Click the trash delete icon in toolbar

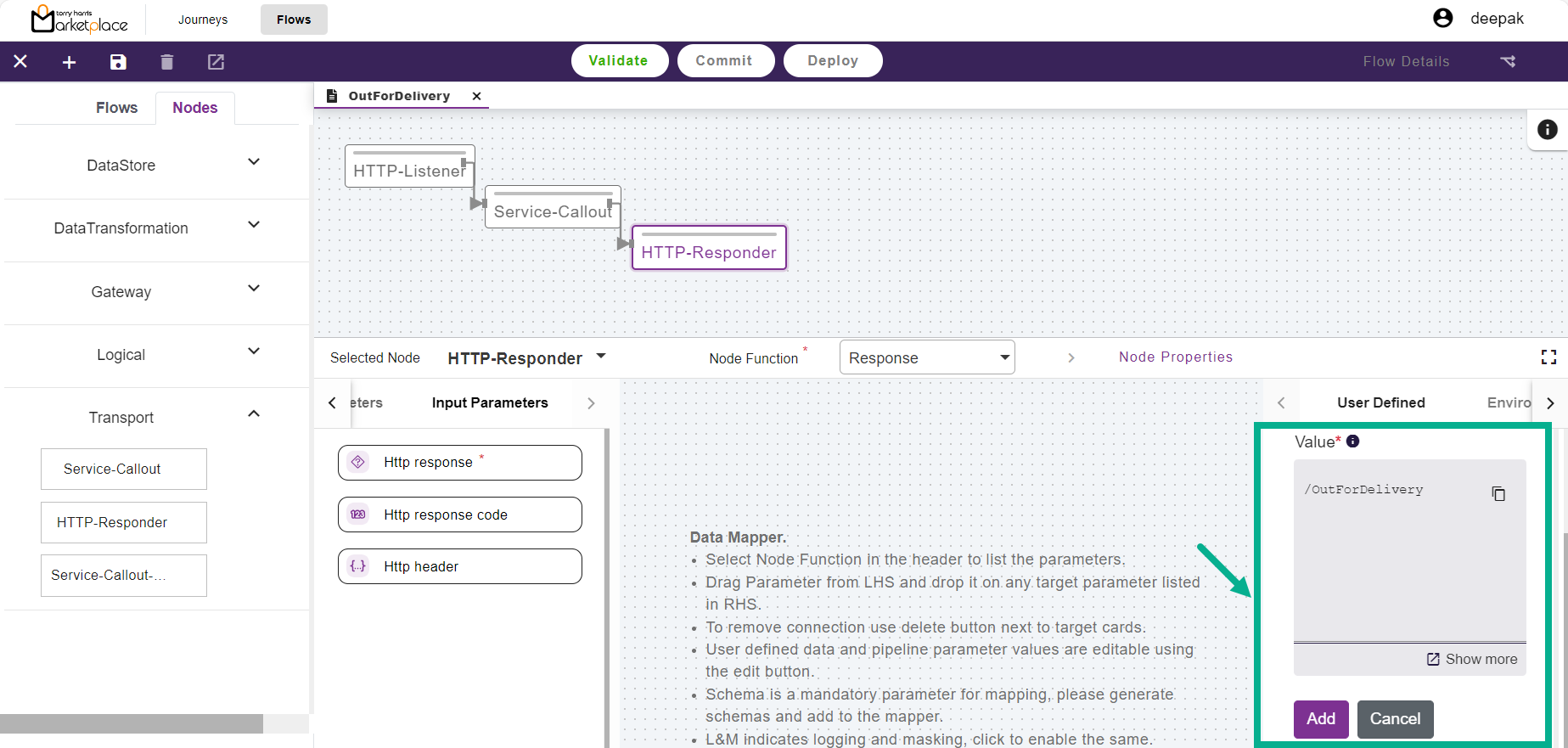(x=167, y=62)
